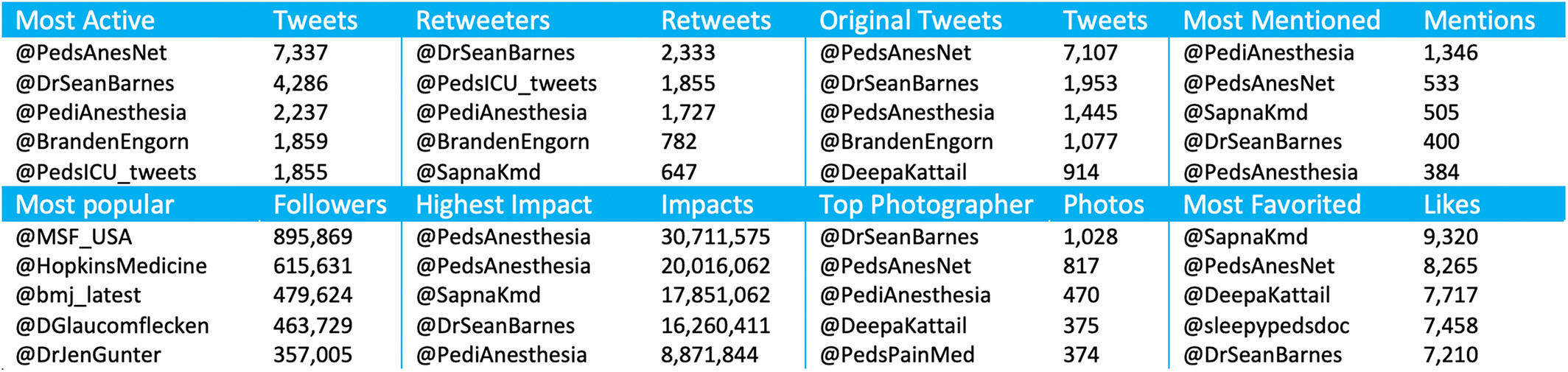Select the 30,711,575 impacts value
Viewport: 1568px width, 372px height.
click(715, 237)
